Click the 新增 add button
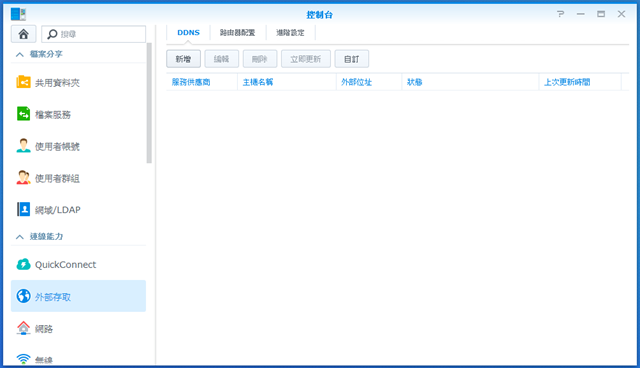640x368 pixels. click(183, 59)
